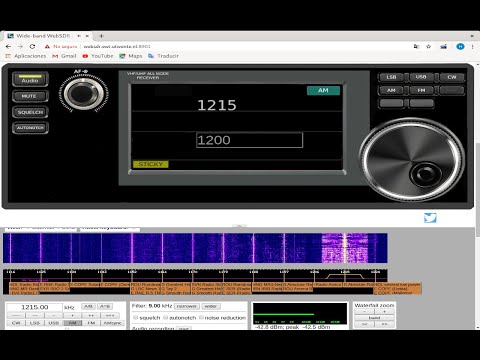Open the Gmail bookmark
Screen dimensions: 480x360
coord(64,56)
